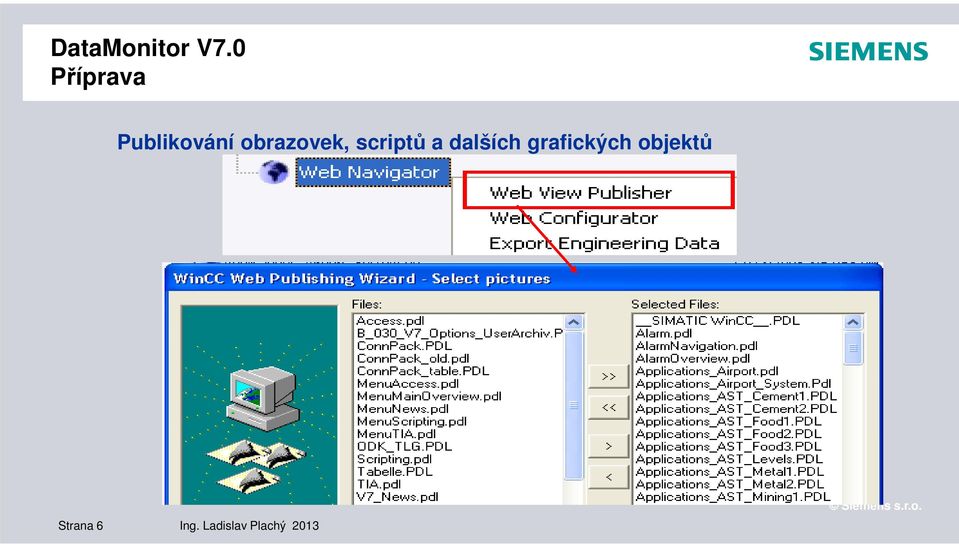Select Applications_AST_Levels.PDL entry
This screenshot has width=959, height=545.
[x=729, y=459]
